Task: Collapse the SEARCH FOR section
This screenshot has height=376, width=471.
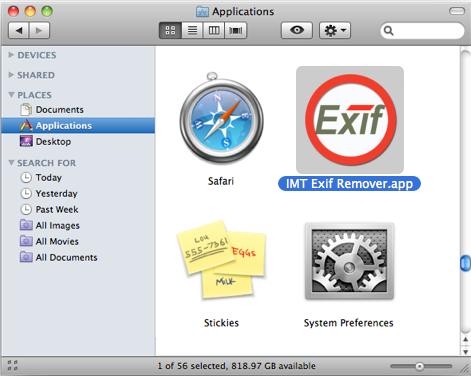Action: click(11, 163)
